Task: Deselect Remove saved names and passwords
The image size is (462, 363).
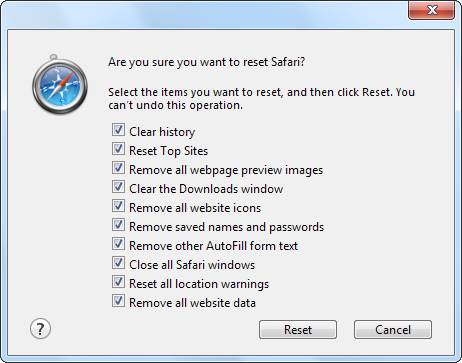Action: (118, 225)
